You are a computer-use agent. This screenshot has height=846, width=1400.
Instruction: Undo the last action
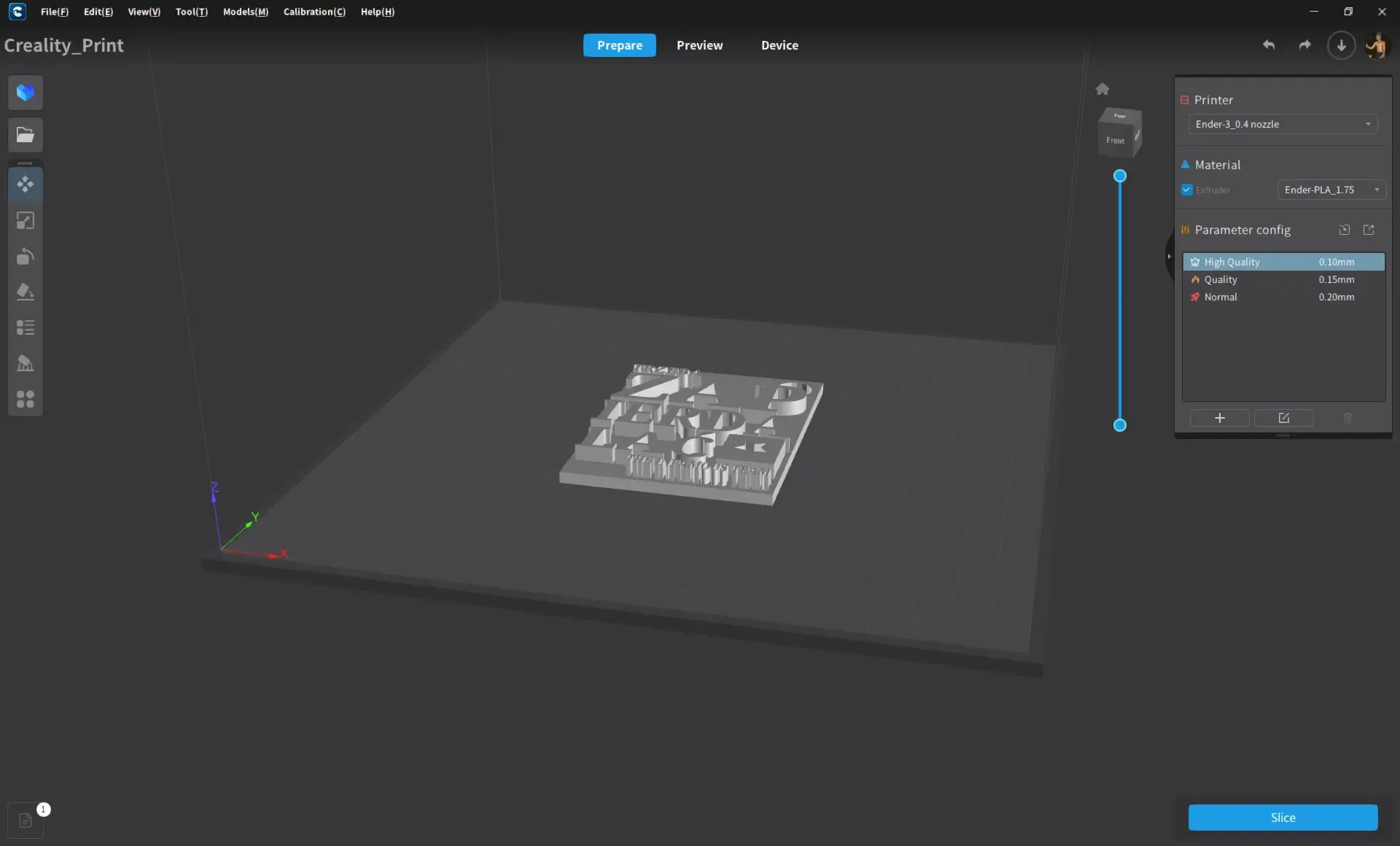1269,45
